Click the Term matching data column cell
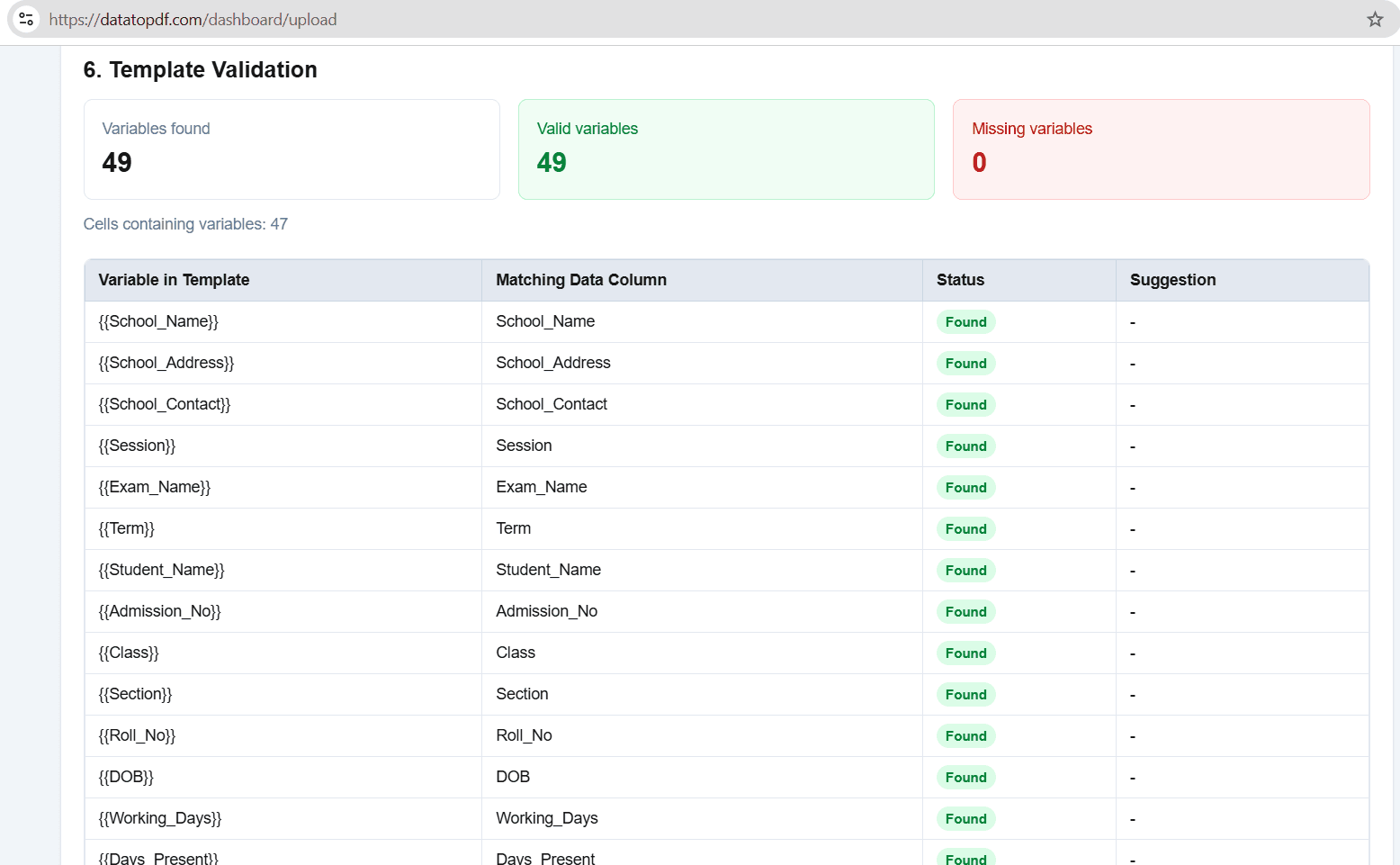Viewport: 1400px width, 865px height. tap(702, 528)
